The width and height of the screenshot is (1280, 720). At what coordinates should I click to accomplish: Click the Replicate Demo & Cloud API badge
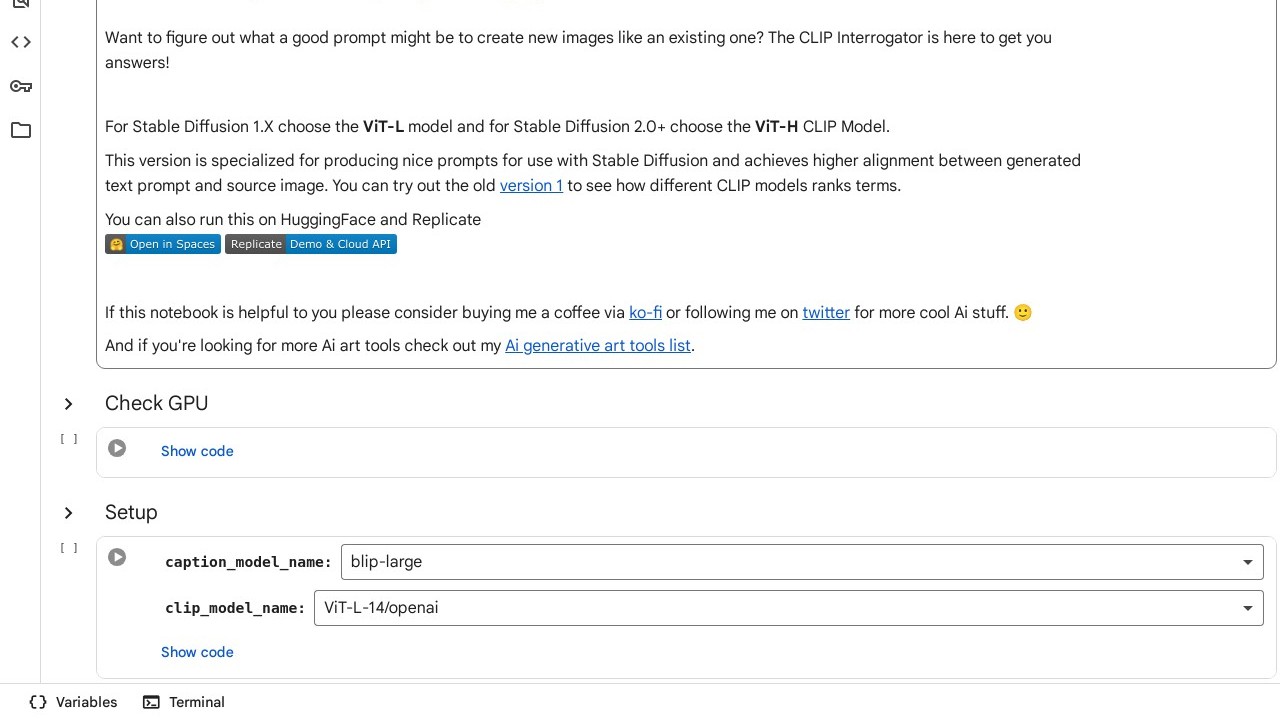[311, 244]
